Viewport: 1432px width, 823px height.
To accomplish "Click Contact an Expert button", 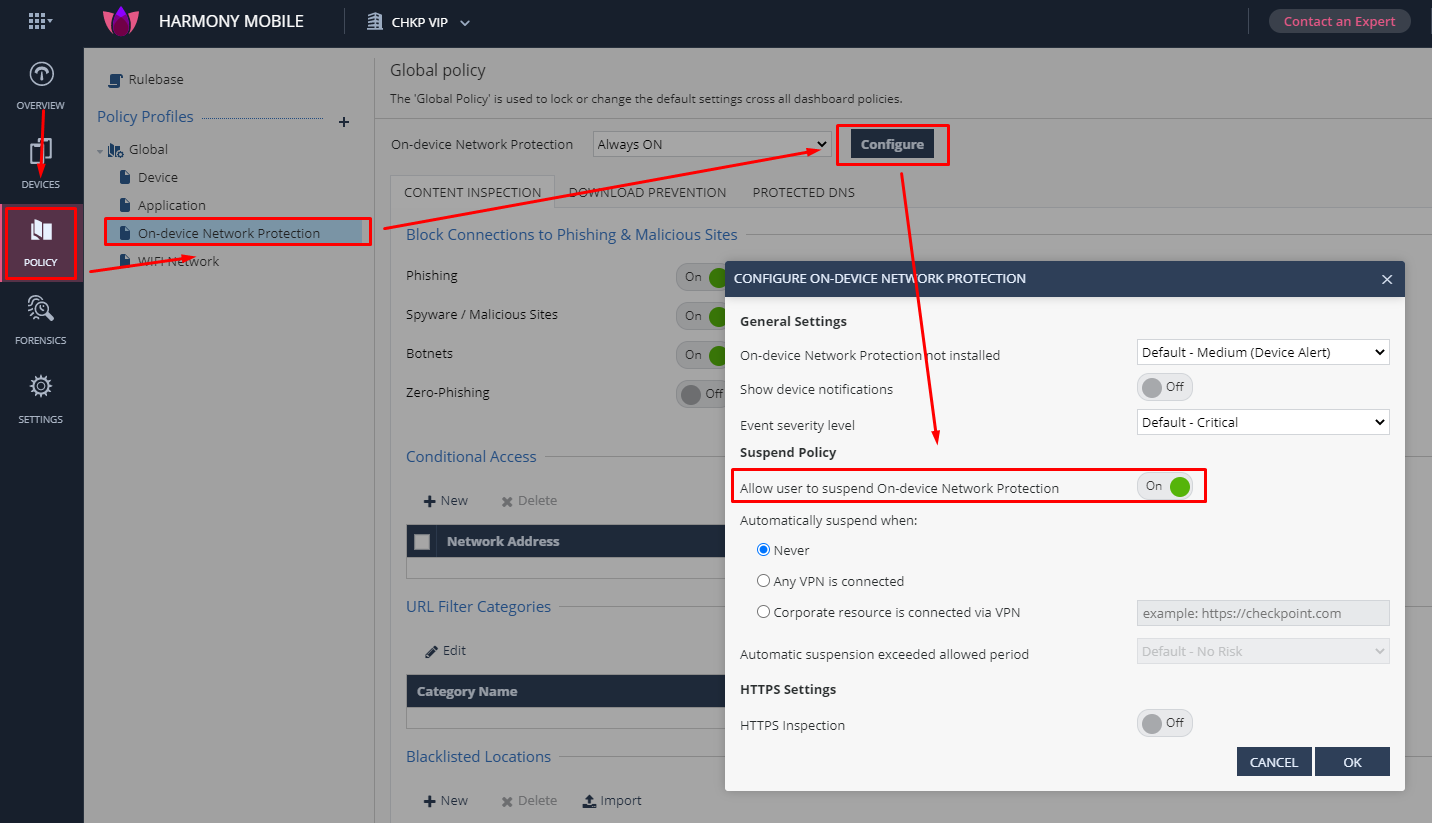I will click(1340, 21).
